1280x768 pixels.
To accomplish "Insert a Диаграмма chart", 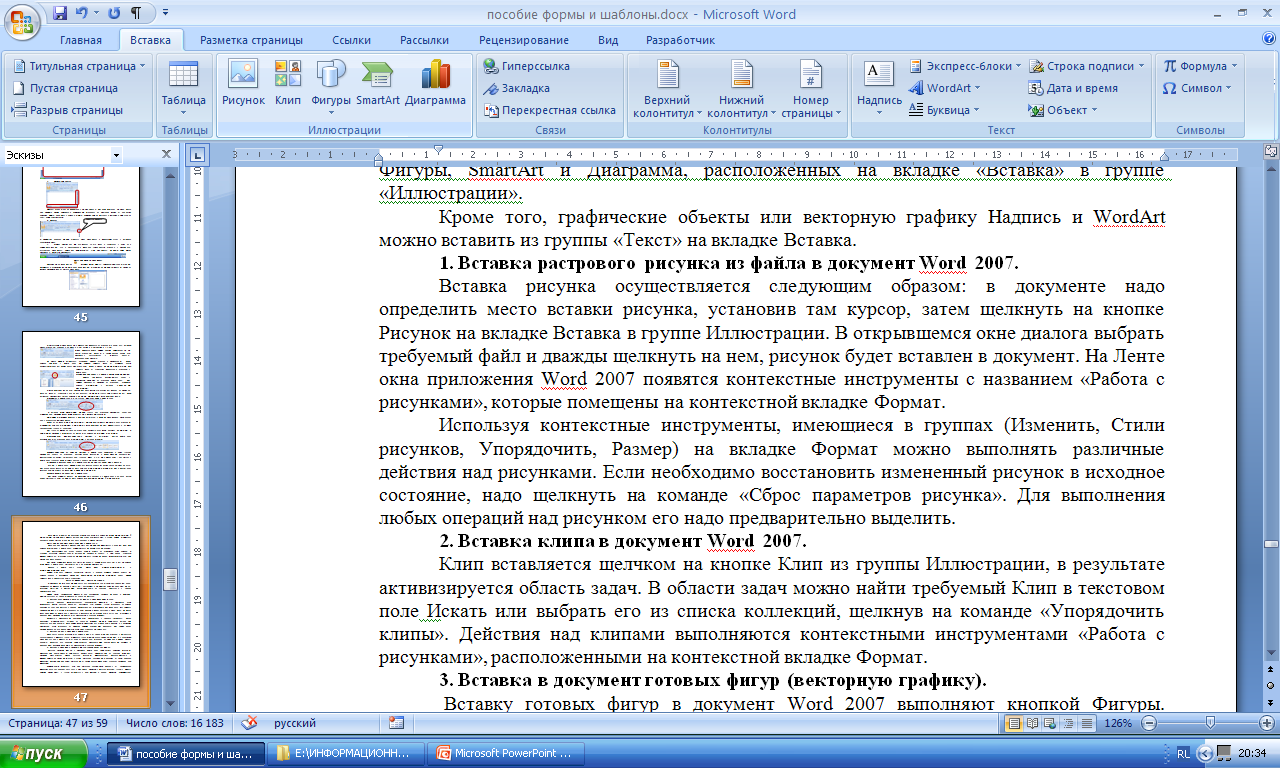I will click(436, 84).
